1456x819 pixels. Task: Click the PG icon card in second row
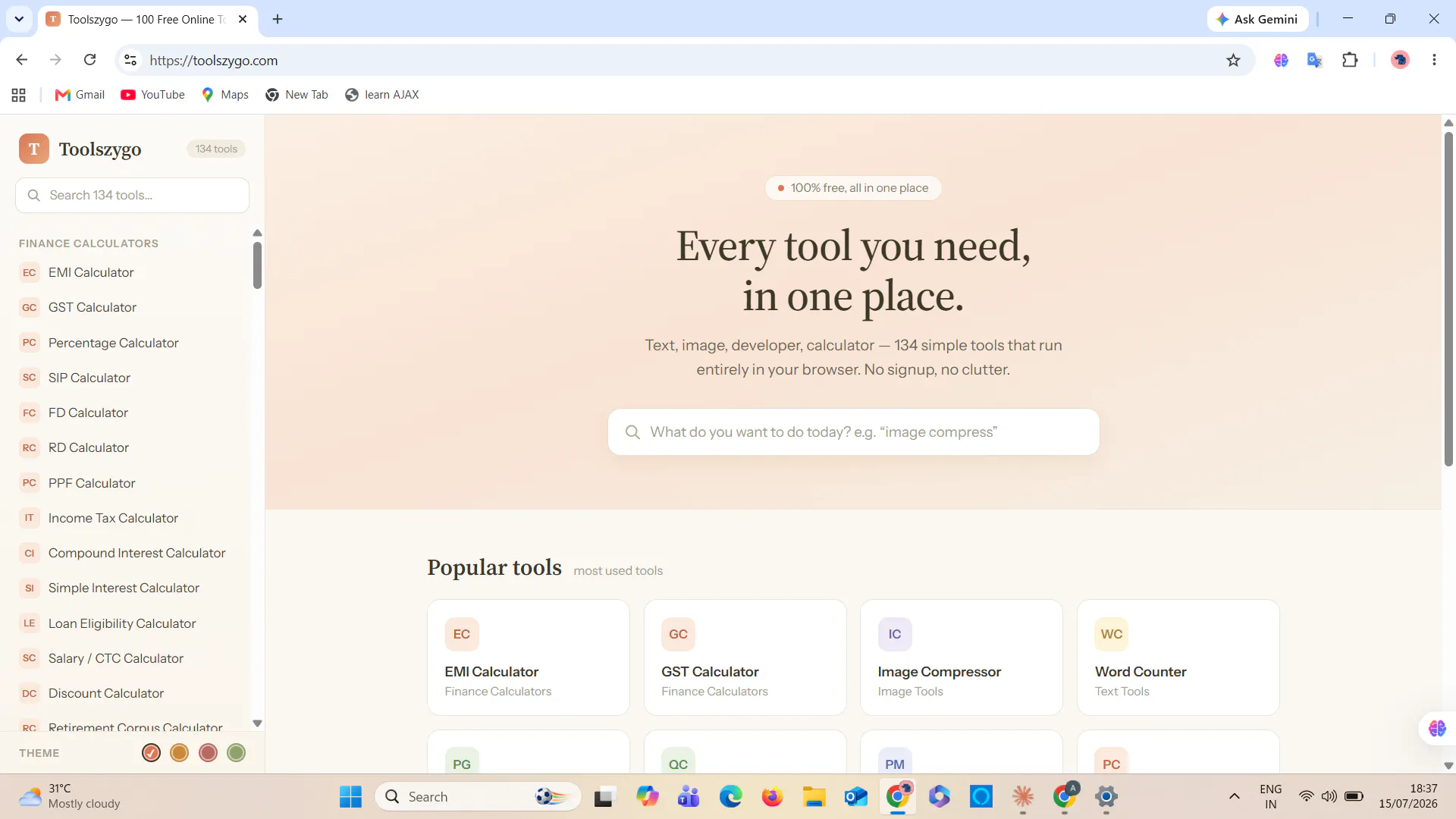pyautogui.click(x=528, y=752)
